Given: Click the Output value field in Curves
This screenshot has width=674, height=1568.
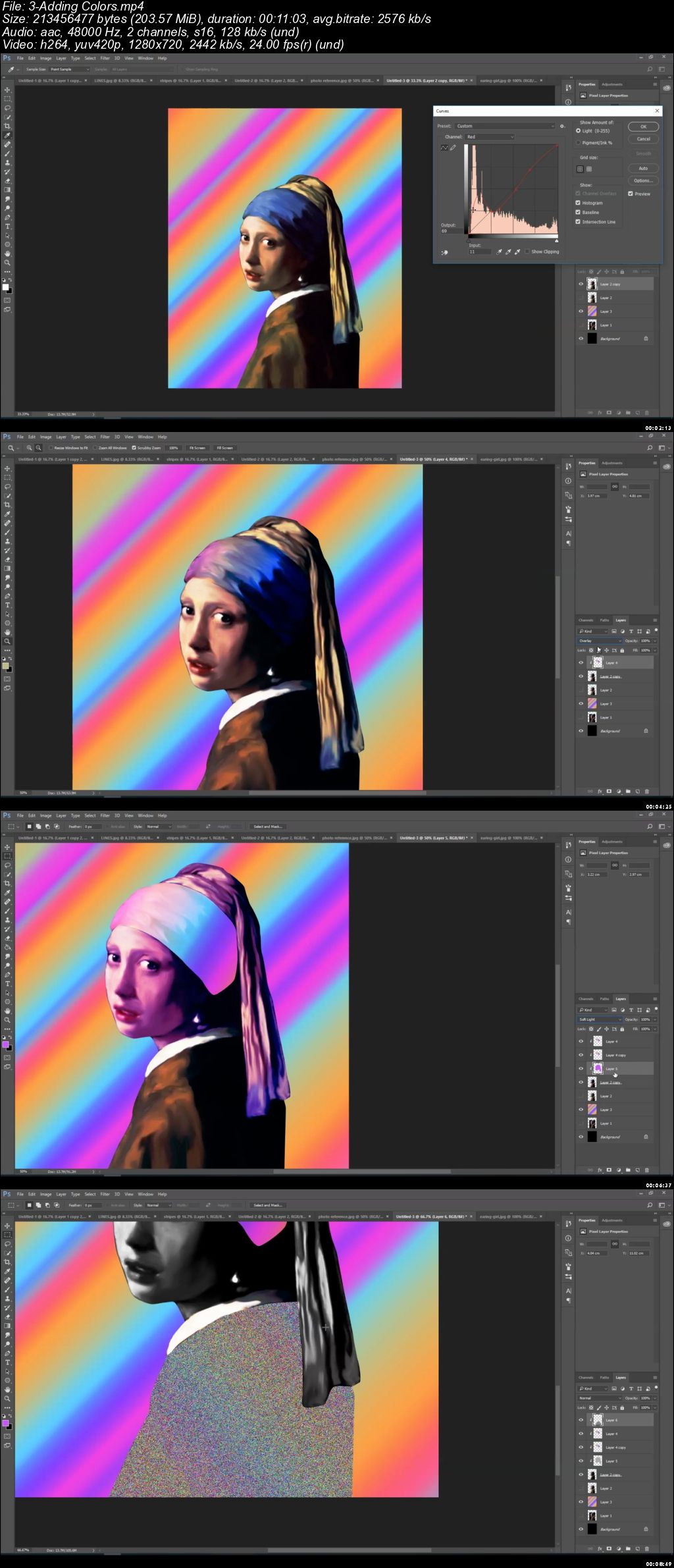Looking at the screenshot, I should click(x=451, y=231).
